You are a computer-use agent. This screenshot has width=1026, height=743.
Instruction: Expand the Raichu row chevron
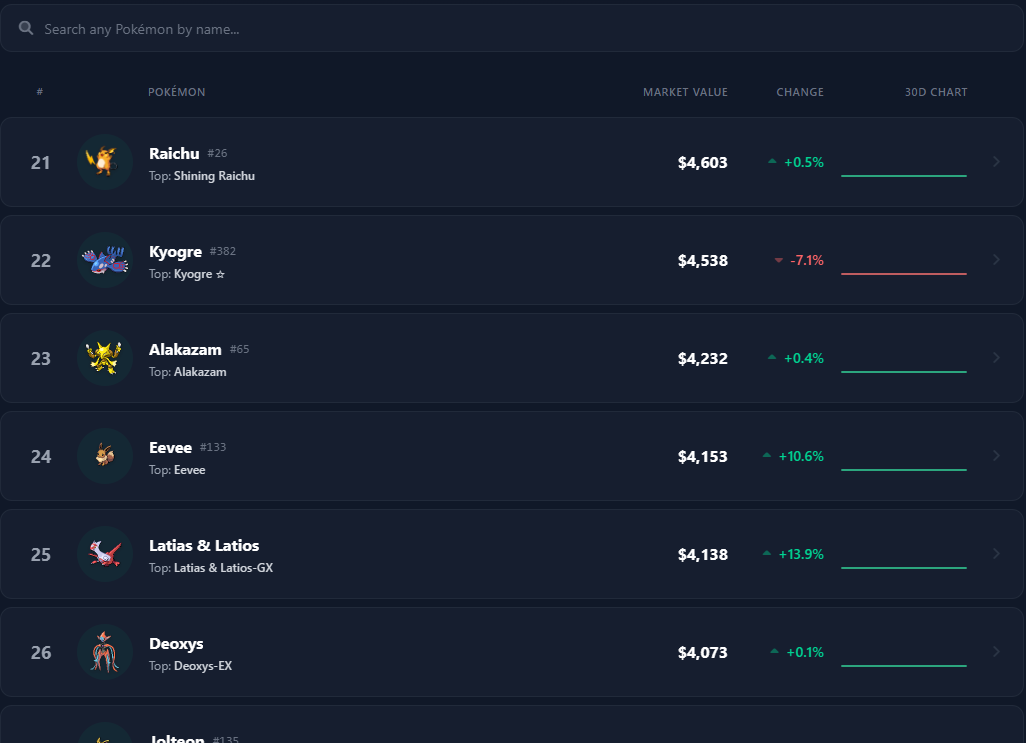pos(996,162)
